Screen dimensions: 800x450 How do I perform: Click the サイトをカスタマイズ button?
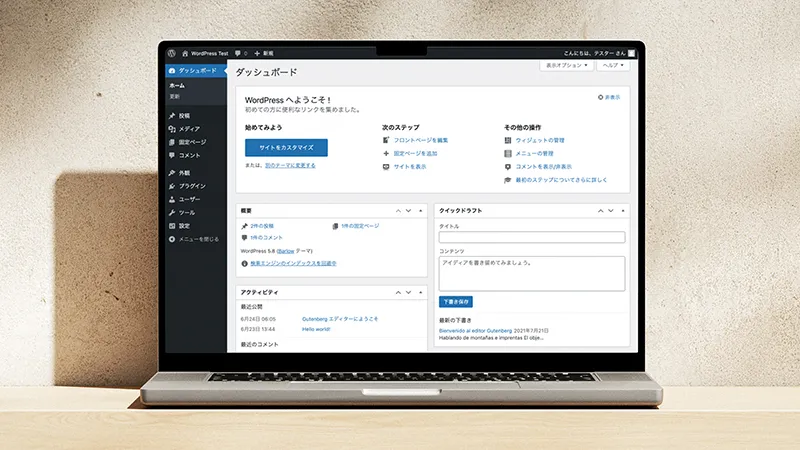(286, 147)
